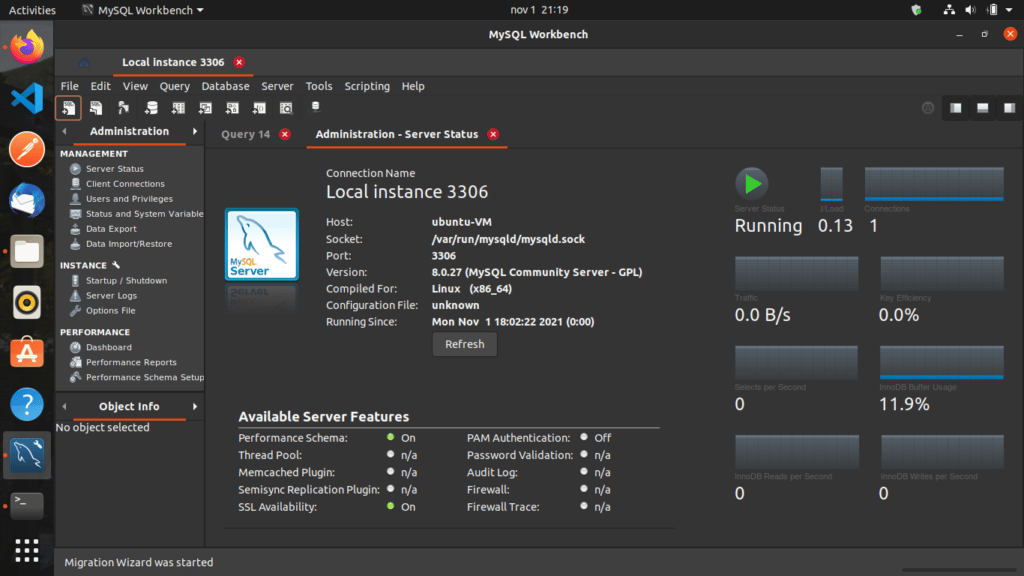Switch to the Query 14 tab

[x=245, y=134]
